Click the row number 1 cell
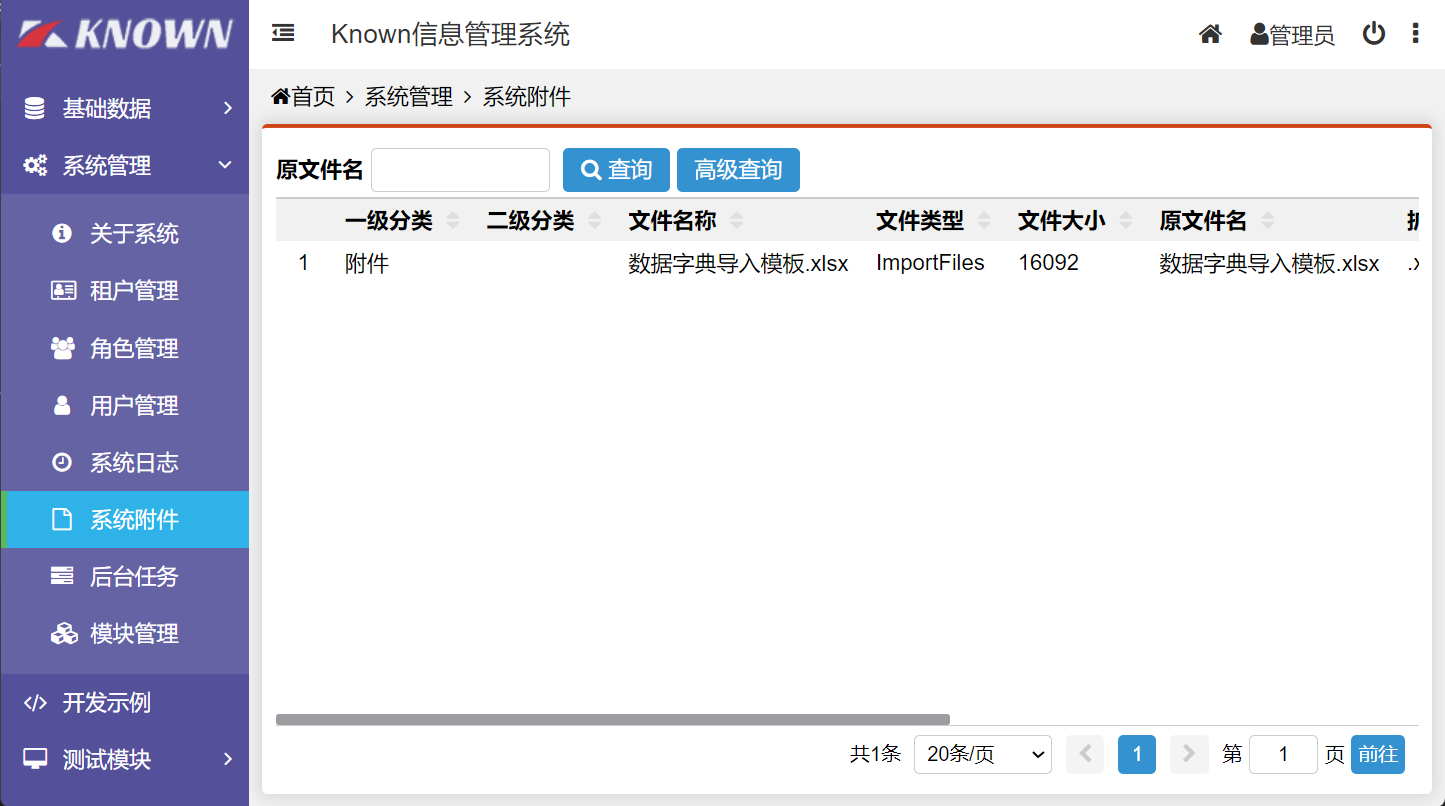This screenshot has height=806, width=1445. point(304,263)
